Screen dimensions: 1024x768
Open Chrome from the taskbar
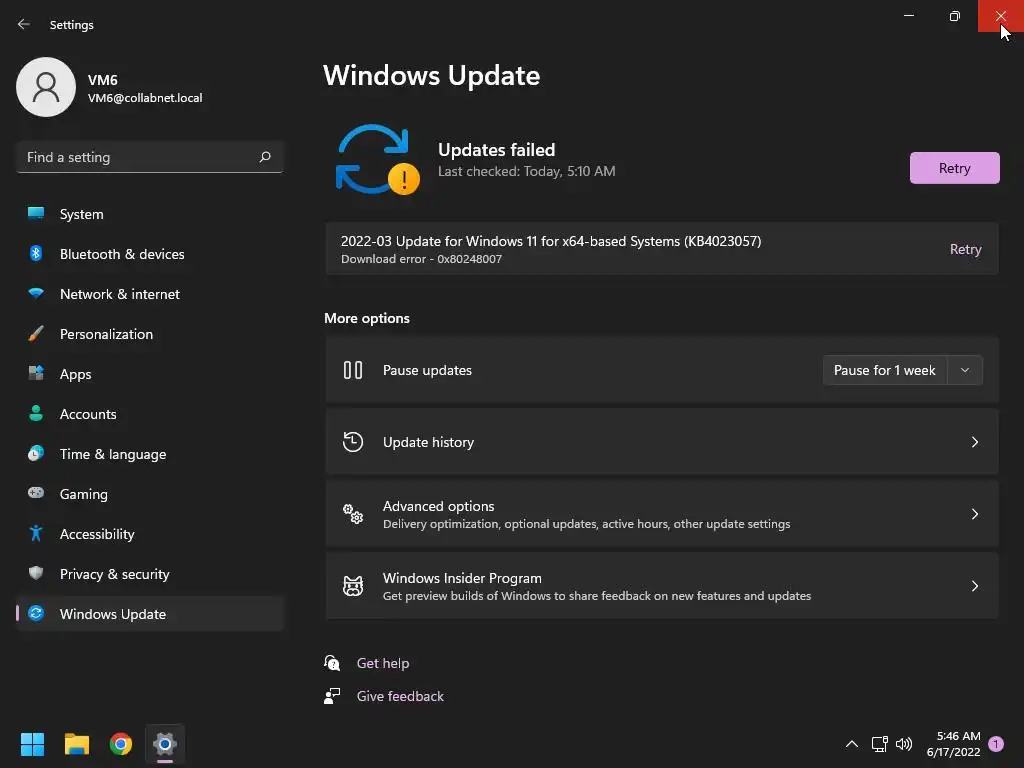click(x=121, y=744)
